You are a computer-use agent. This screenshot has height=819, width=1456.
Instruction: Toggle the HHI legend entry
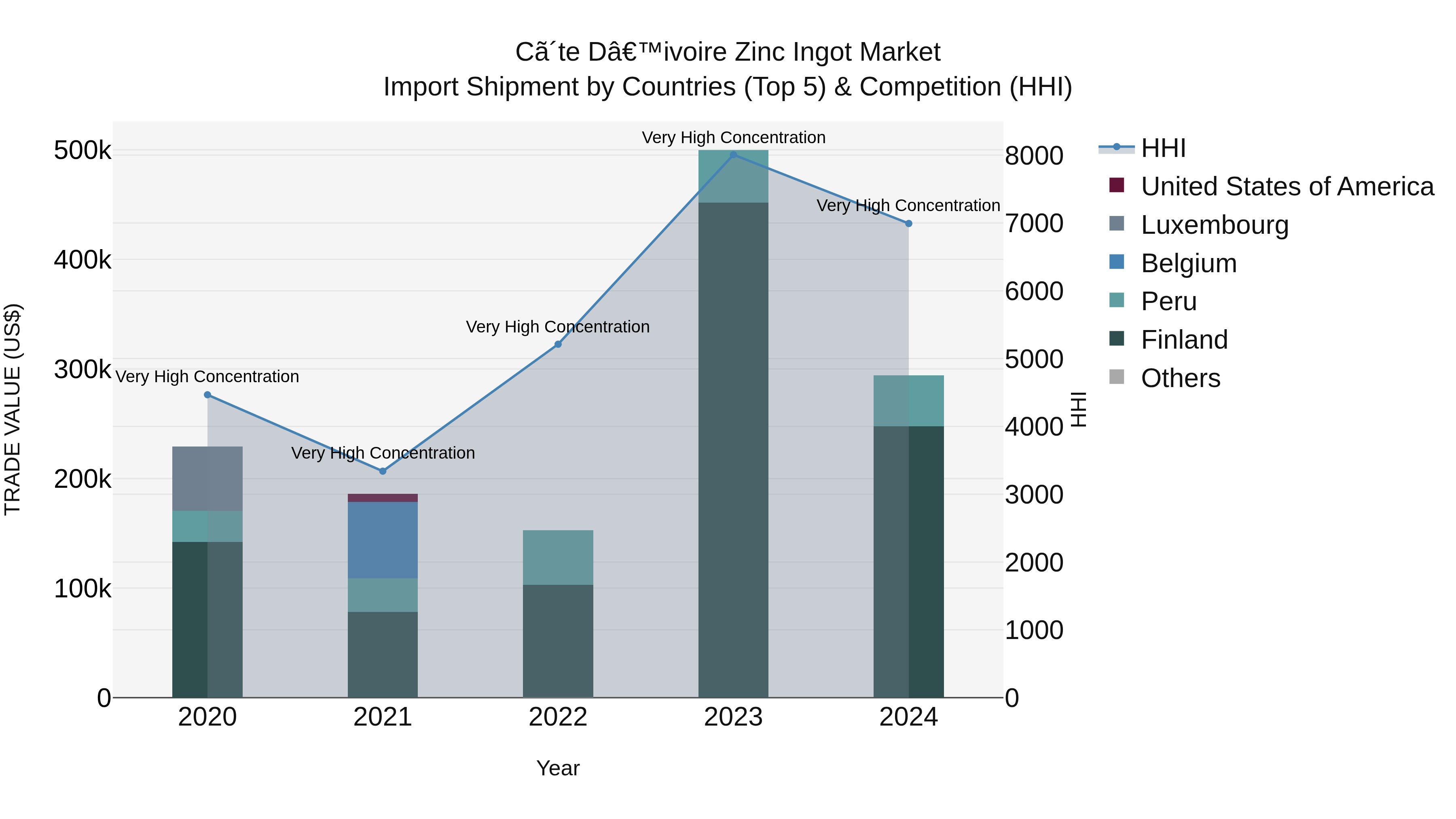click(1142, 148)
